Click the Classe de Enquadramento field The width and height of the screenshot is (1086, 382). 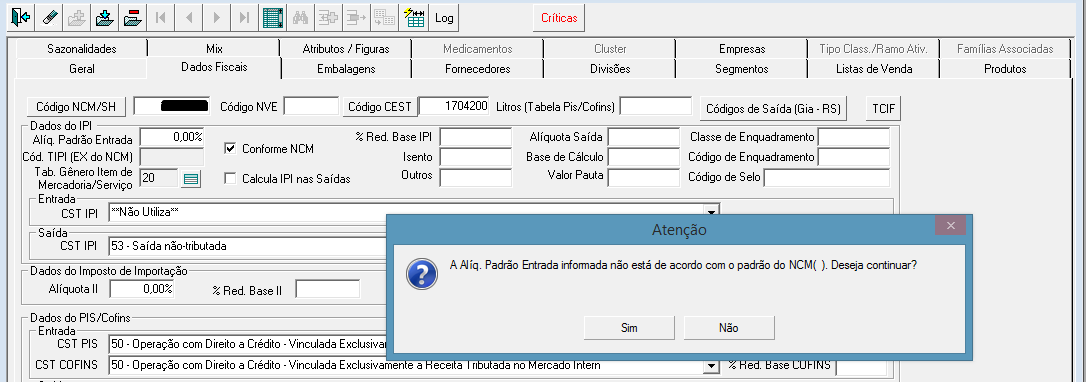click(x=853, y=137)
